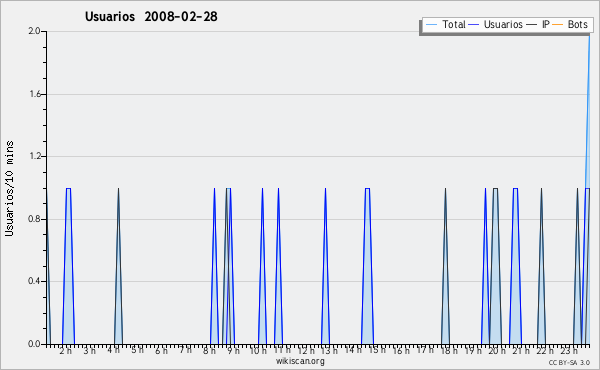Click the 0.4 y-axis value
Viewport: 600px width, 370px height.
click(x=34, y=281)
